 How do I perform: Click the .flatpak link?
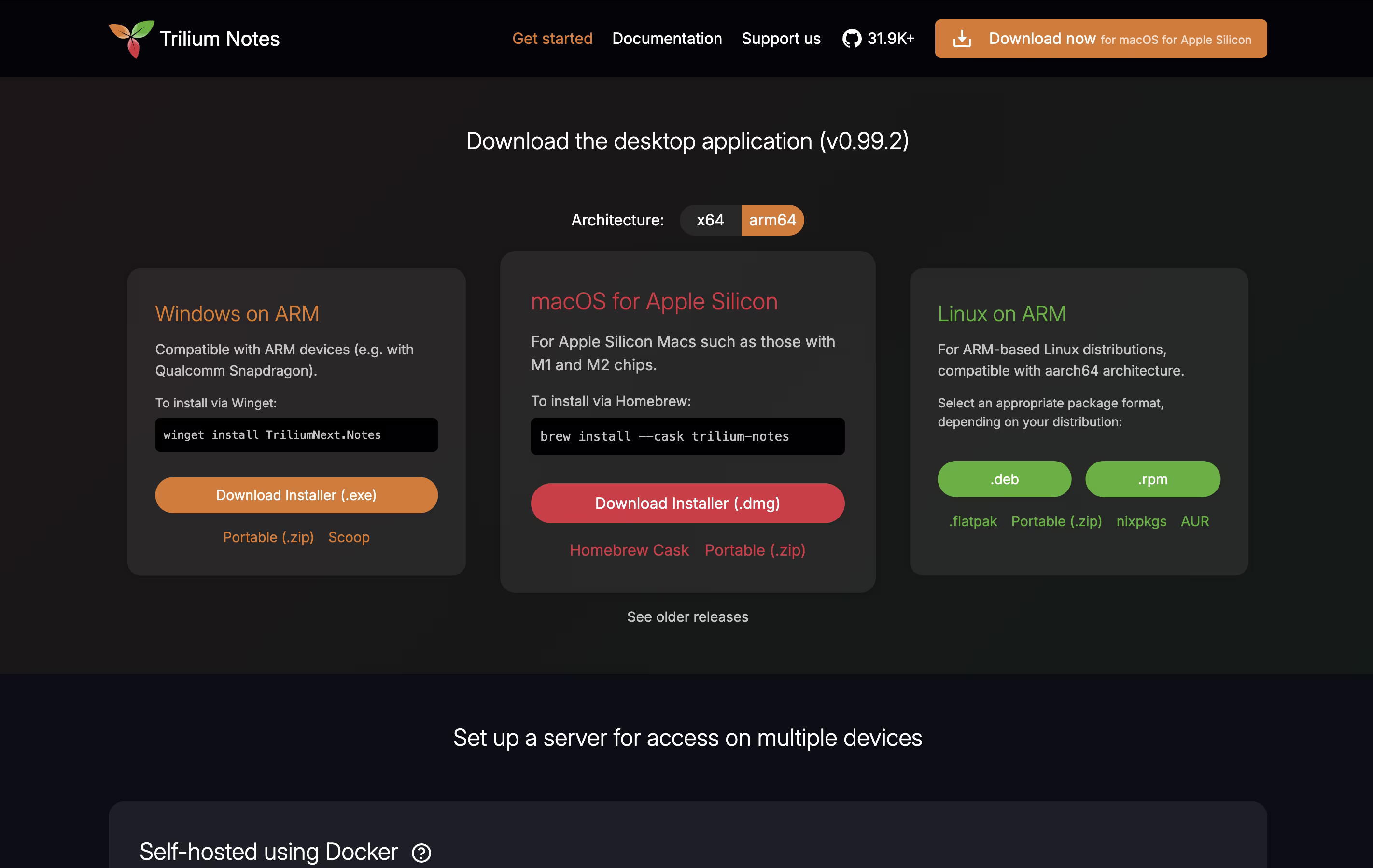[x=973, y=521]
